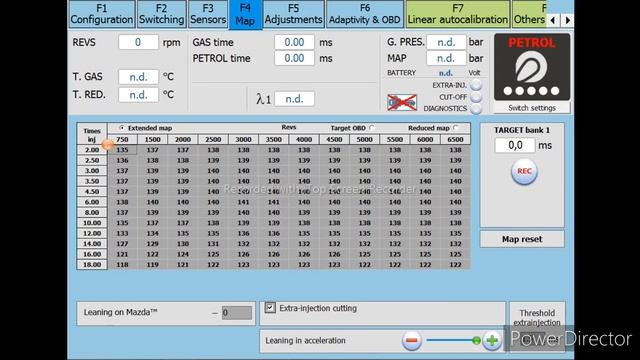Viewport: 640px width, 360px height.
Task: Click map cell 127 at 14.00 / 750
Action: 122,244
